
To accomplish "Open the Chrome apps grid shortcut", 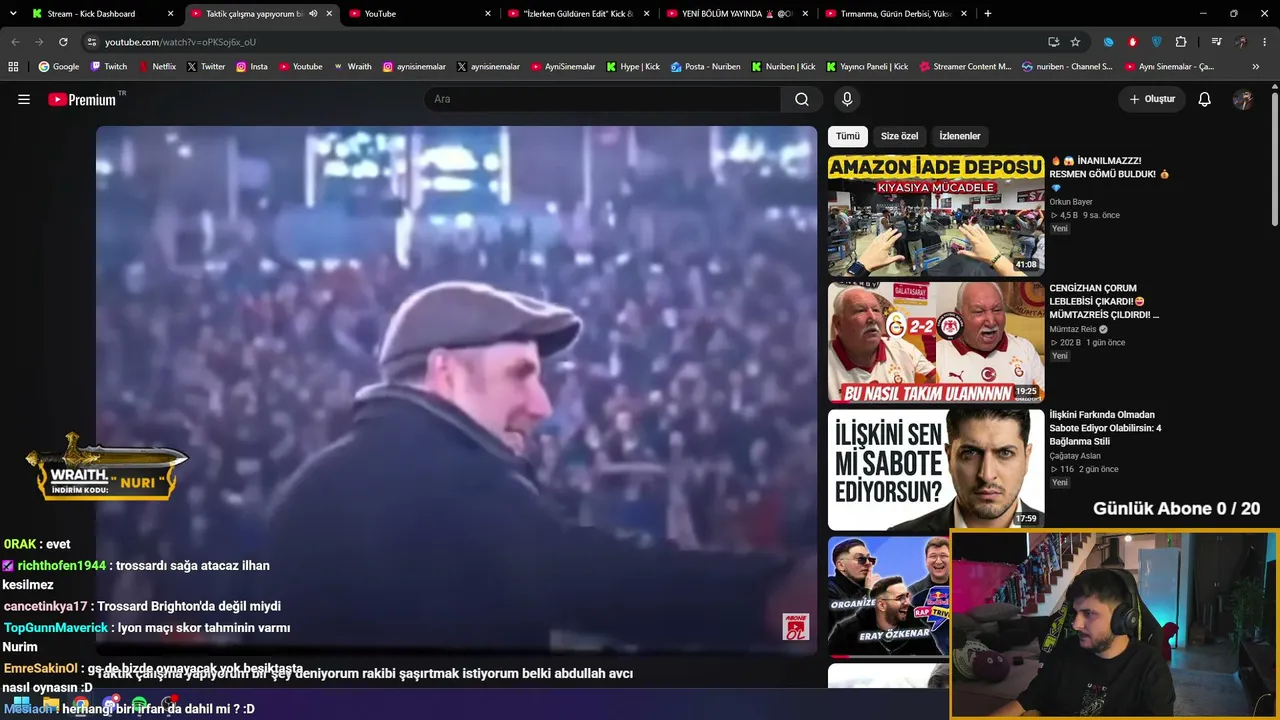I will (13, 67).
